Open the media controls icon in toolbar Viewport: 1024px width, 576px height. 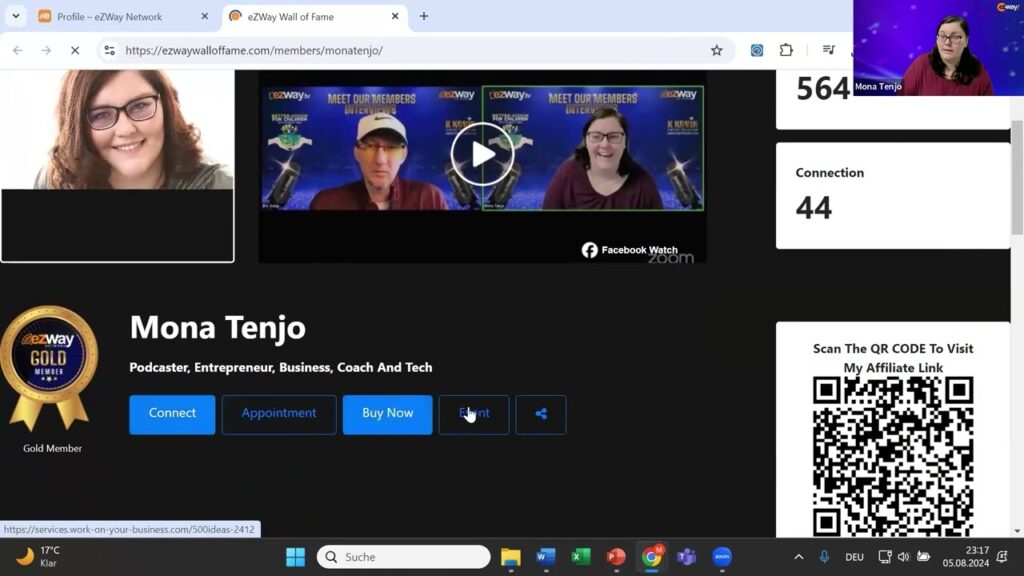(828, 50)
